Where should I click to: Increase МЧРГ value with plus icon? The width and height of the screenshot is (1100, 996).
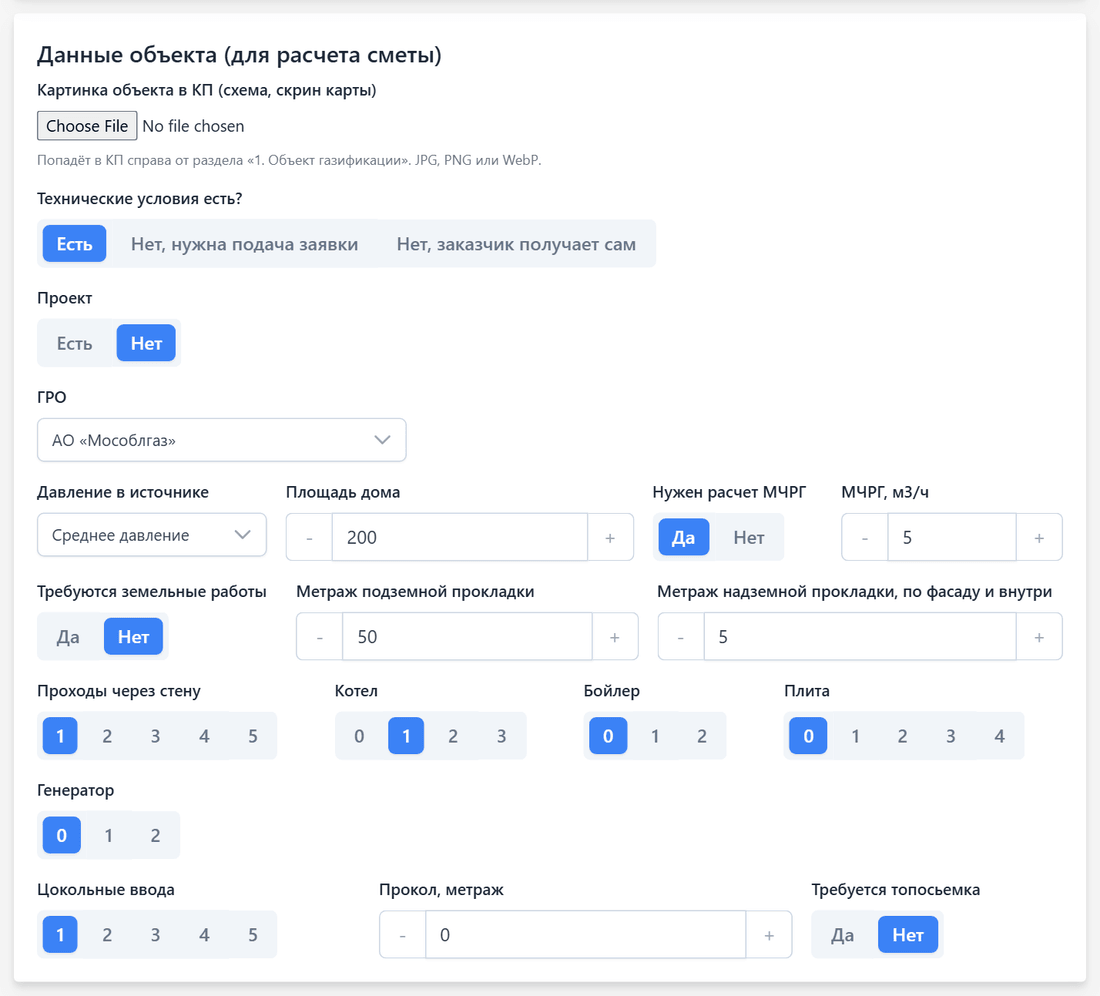(x=1039, y=537)
